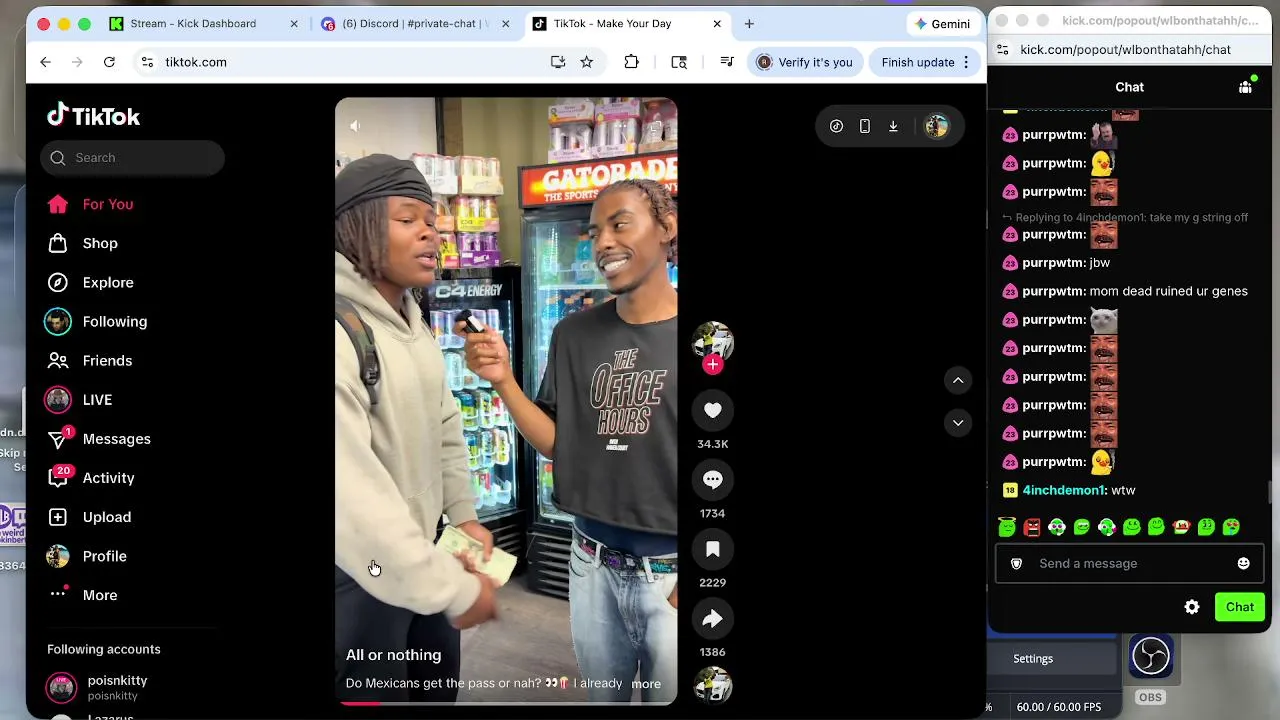This screenshot has width=1280, height=720.
Task: Close the TikTok browser tab
Action: pyautogui.click(x=717, y=23)
